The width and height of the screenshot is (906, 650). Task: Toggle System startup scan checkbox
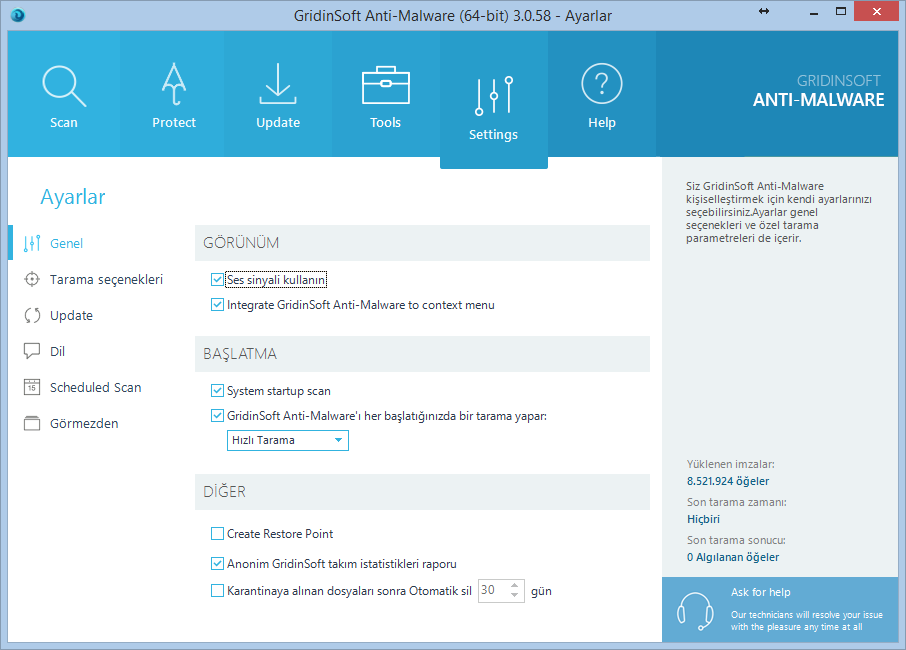pyautogui.click(x=217, y=391)
